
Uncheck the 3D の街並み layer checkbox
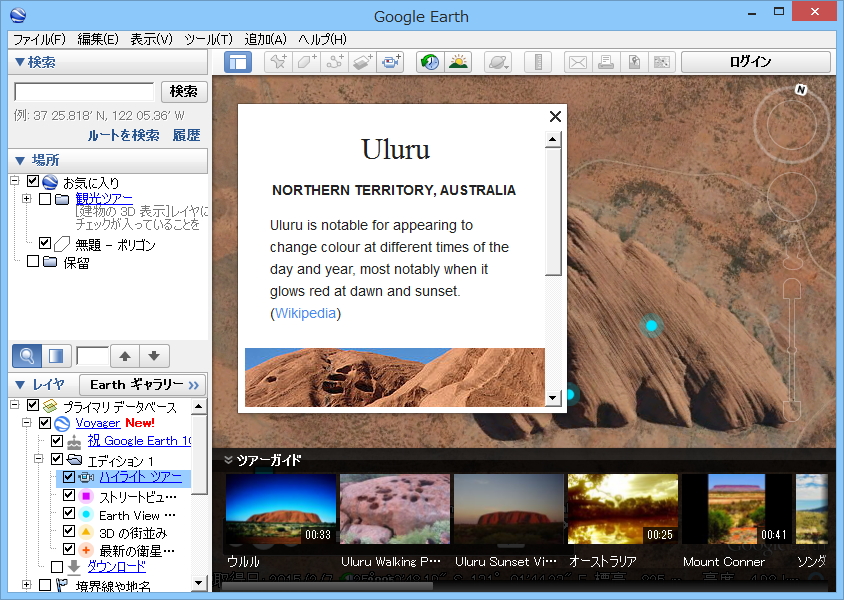69,531
